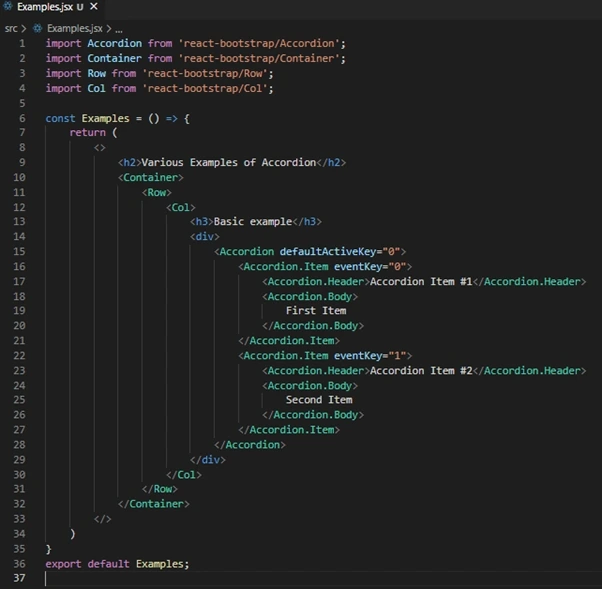Screen dimensions: 602x589
Task: Click eventKey="0" attribute on line 16
Action: (370, 266)
